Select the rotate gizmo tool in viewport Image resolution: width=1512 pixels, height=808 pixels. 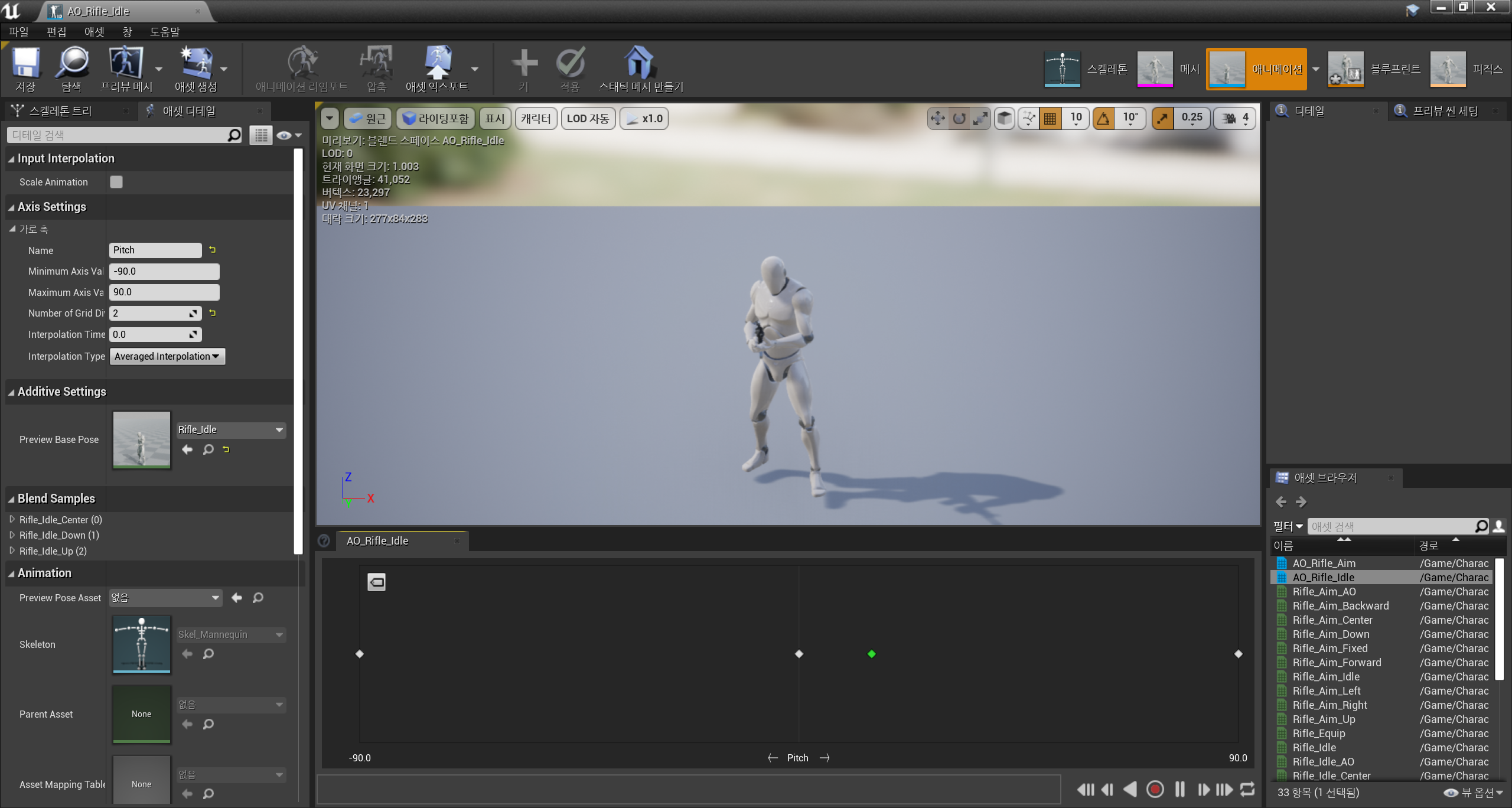point(959,118)
